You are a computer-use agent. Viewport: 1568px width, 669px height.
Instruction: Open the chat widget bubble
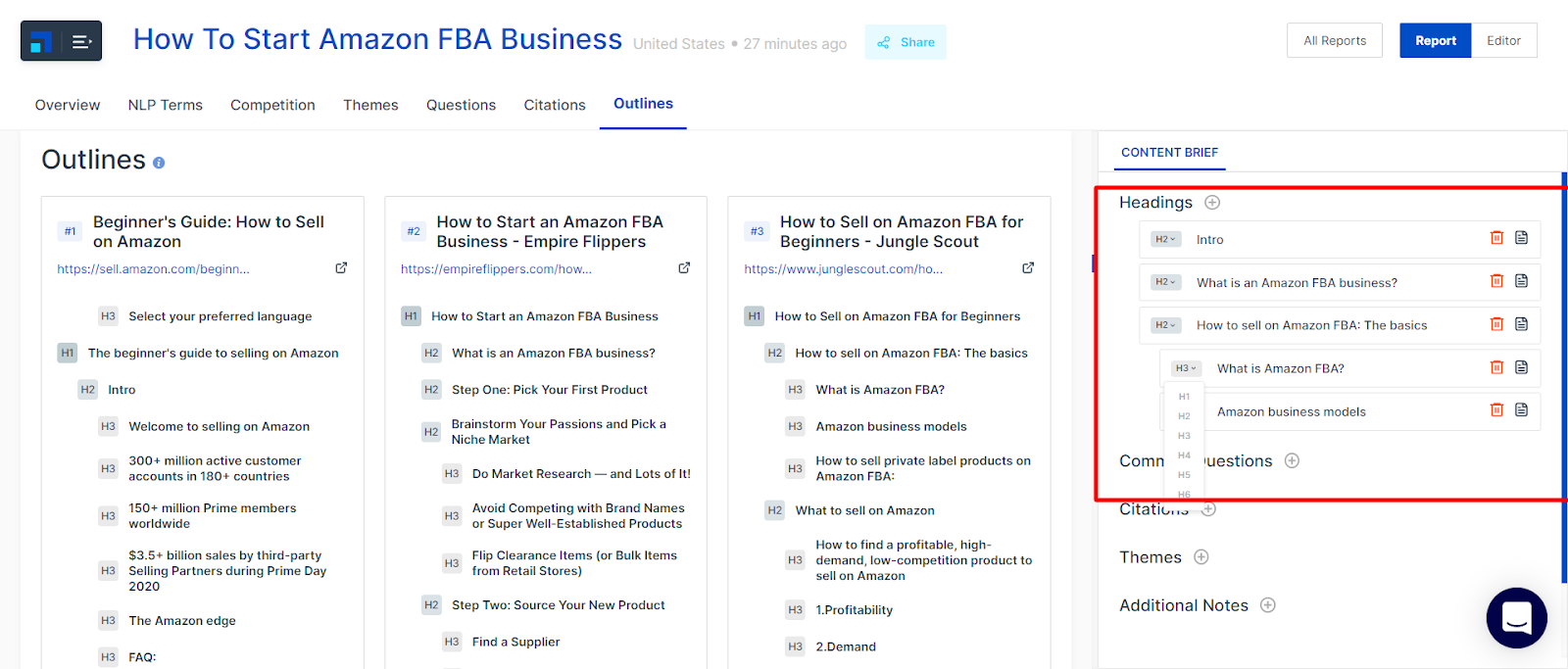(x=1516, y=618)
